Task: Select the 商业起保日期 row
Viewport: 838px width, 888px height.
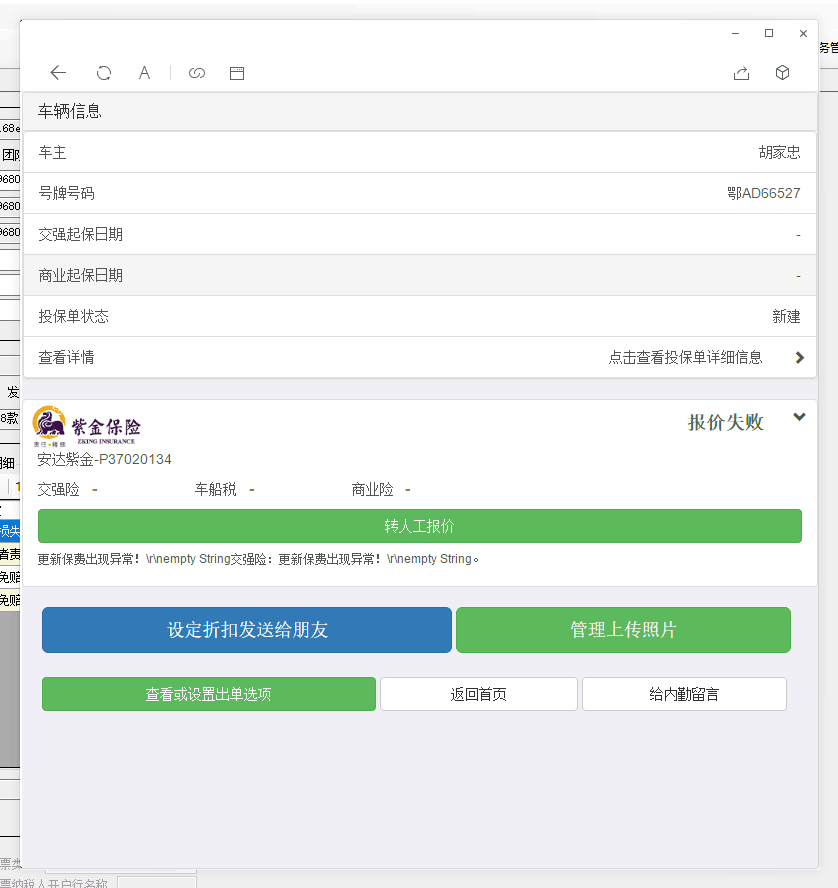Action: tap(419, 275)
